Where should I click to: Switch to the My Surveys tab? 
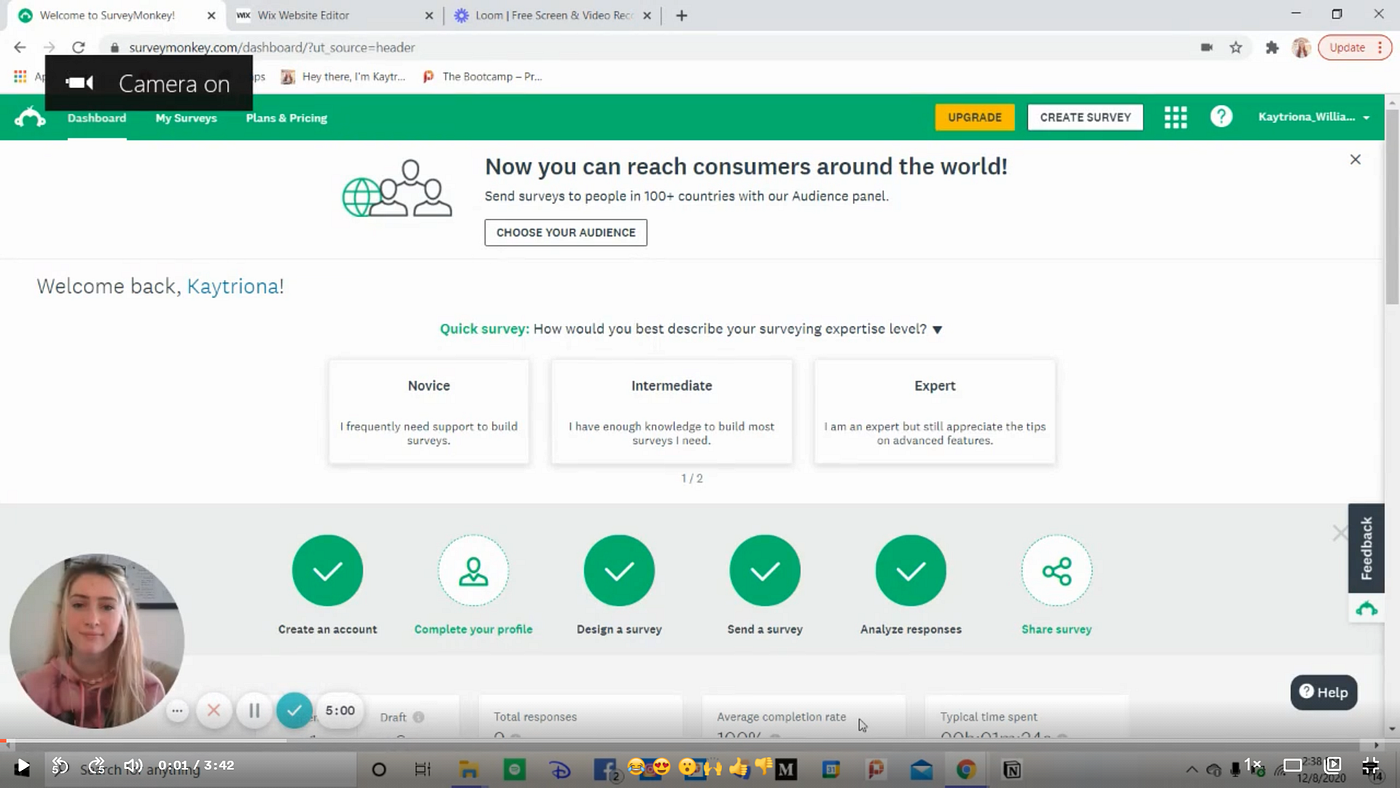186,117
